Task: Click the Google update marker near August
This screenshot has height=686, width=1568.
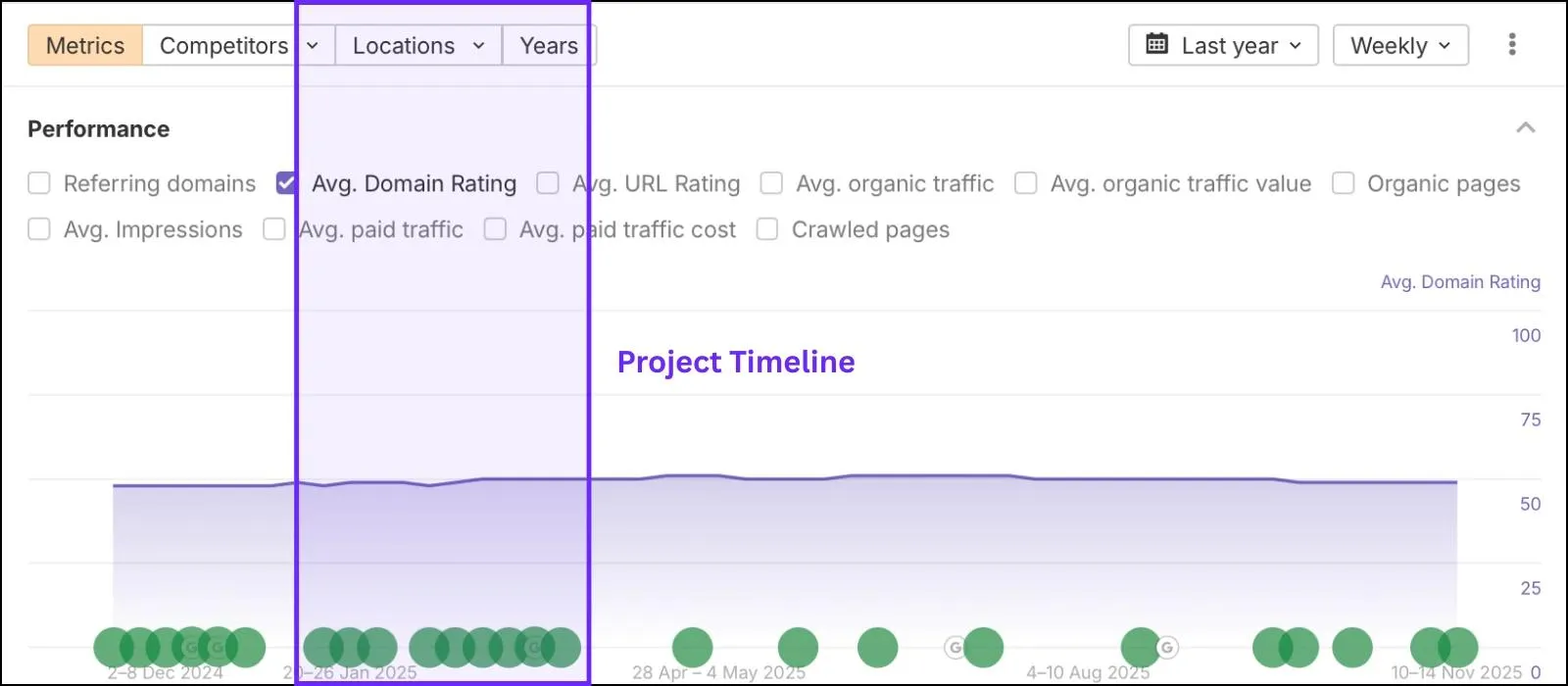Action: click(x=1166, y=647)
